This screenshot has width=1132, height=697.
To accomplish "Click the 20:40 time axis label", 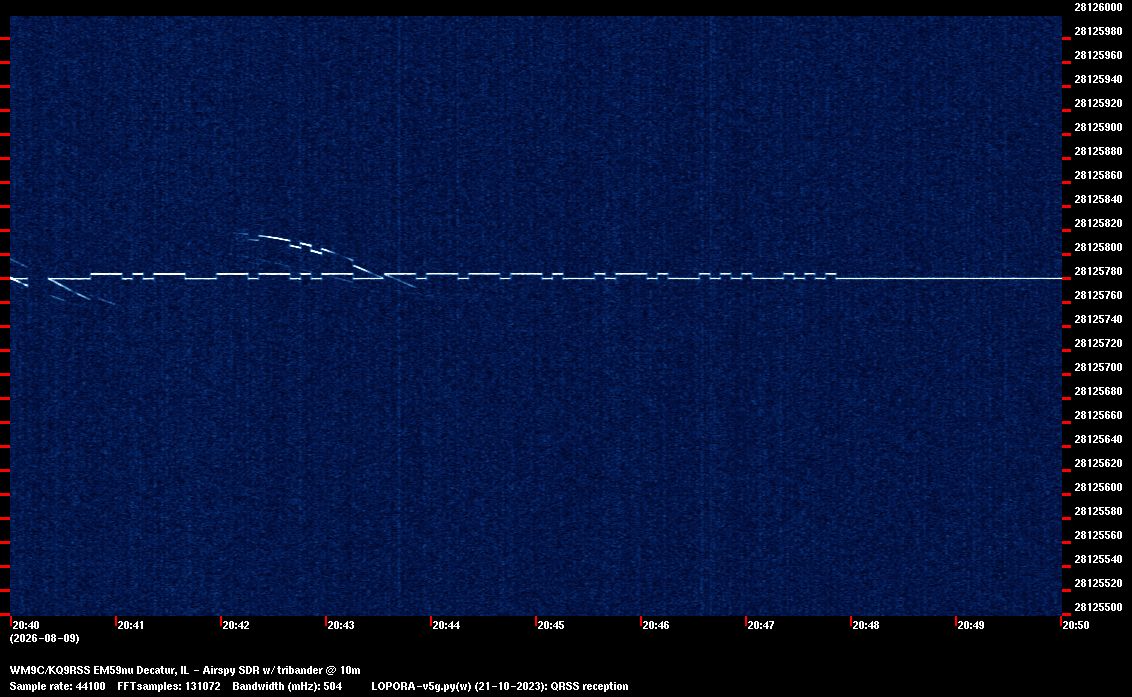I will pyautogui.click(x=26, y=625).
